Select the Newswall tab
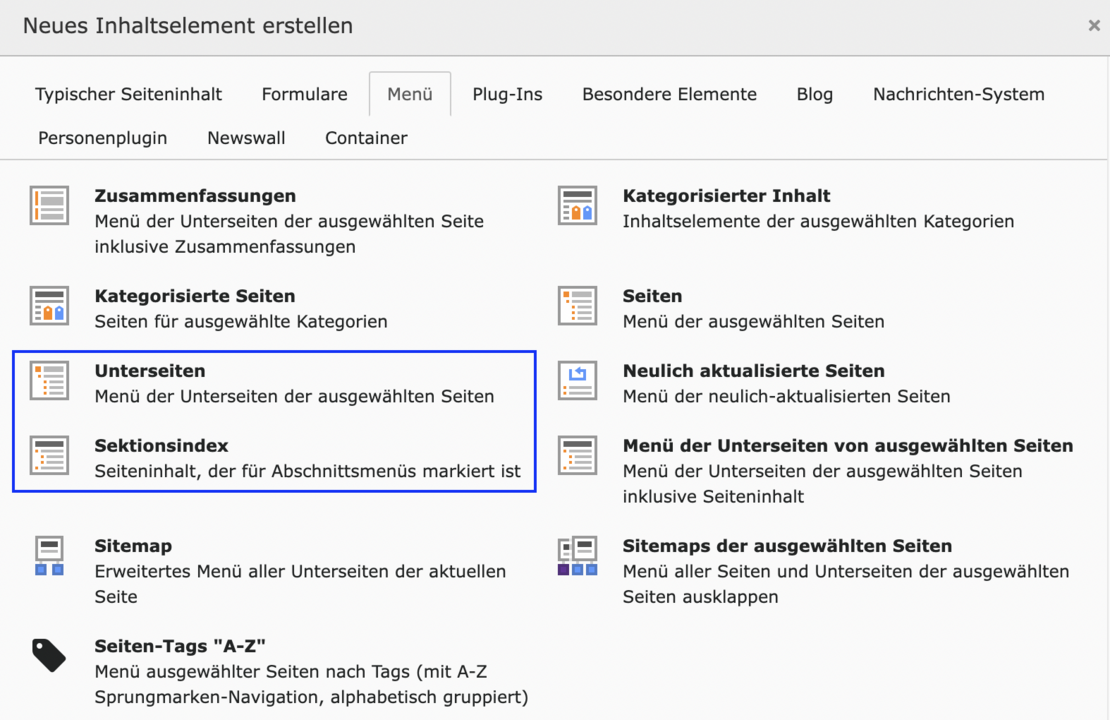This screenshot has height=720, width=1110. 246,138
